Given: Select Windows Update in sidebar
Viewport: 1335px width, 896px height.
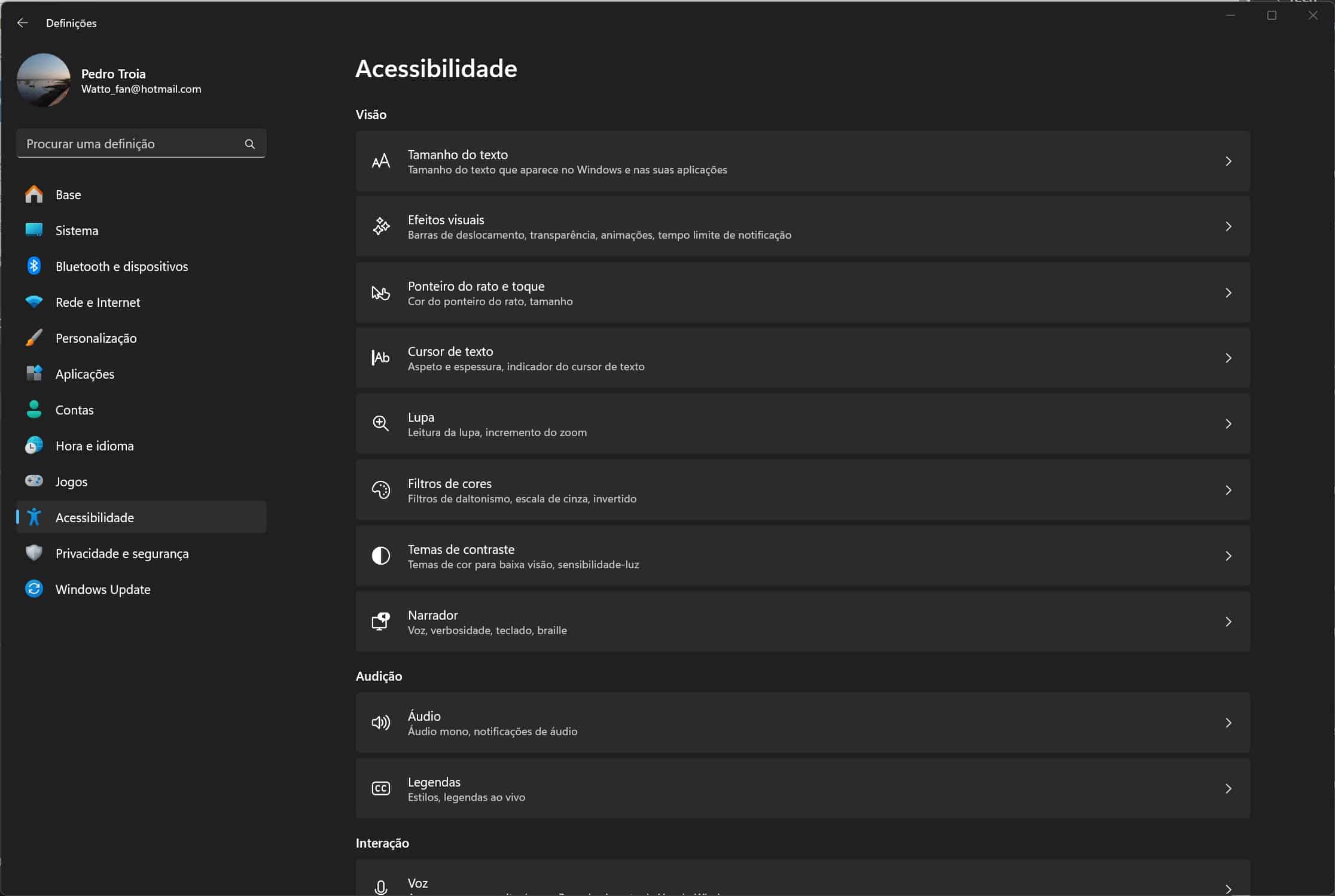Looking at the screenshot, I should pos(103,590).
